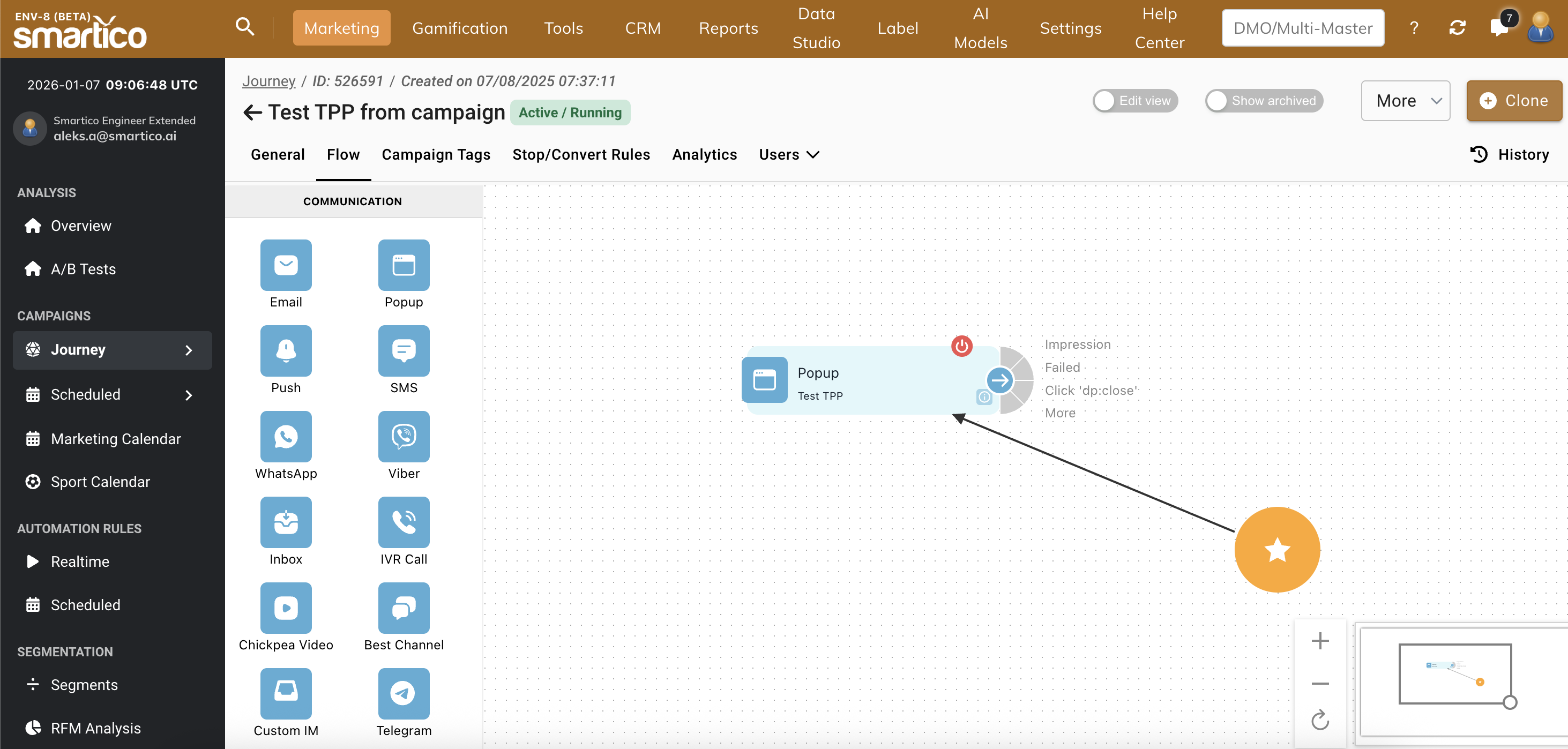Screen dimensions: 1568x749
Task: Select the Telegram channel icon
Action: pyautogui.click(x=403, y=693)
